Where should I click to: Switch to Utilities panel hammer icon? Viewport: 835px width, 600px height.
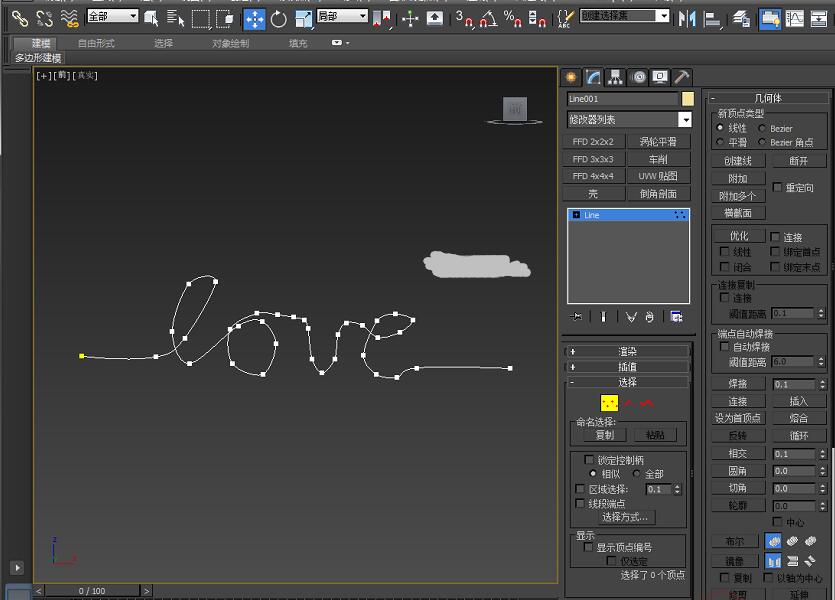(x=681, y=76)
